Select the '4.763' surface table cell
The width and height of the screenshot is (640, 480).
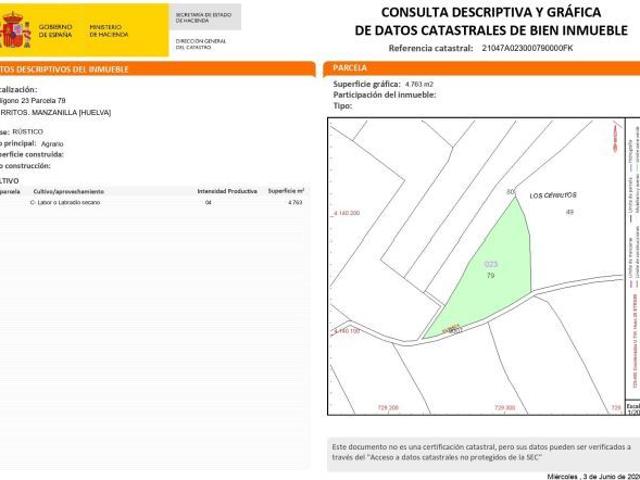coord(295,202)
